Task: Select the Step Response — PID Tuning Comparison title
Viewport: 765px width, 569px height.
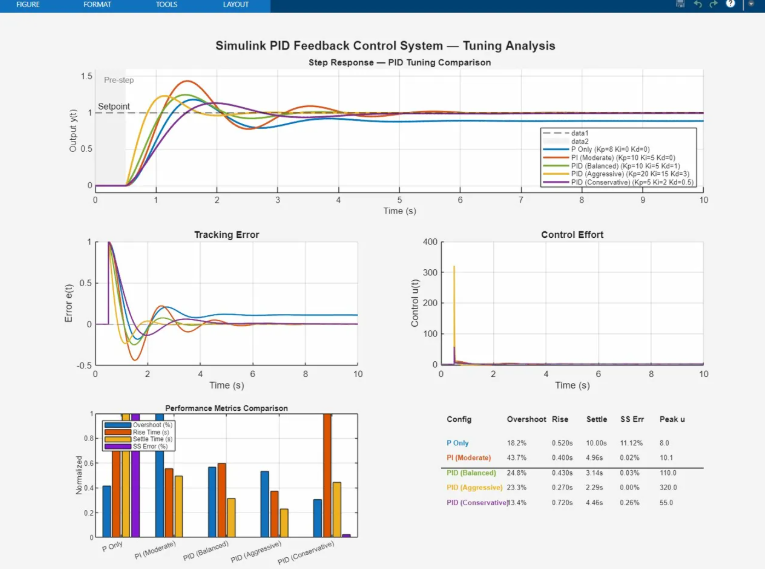Action: pos(400,62)
